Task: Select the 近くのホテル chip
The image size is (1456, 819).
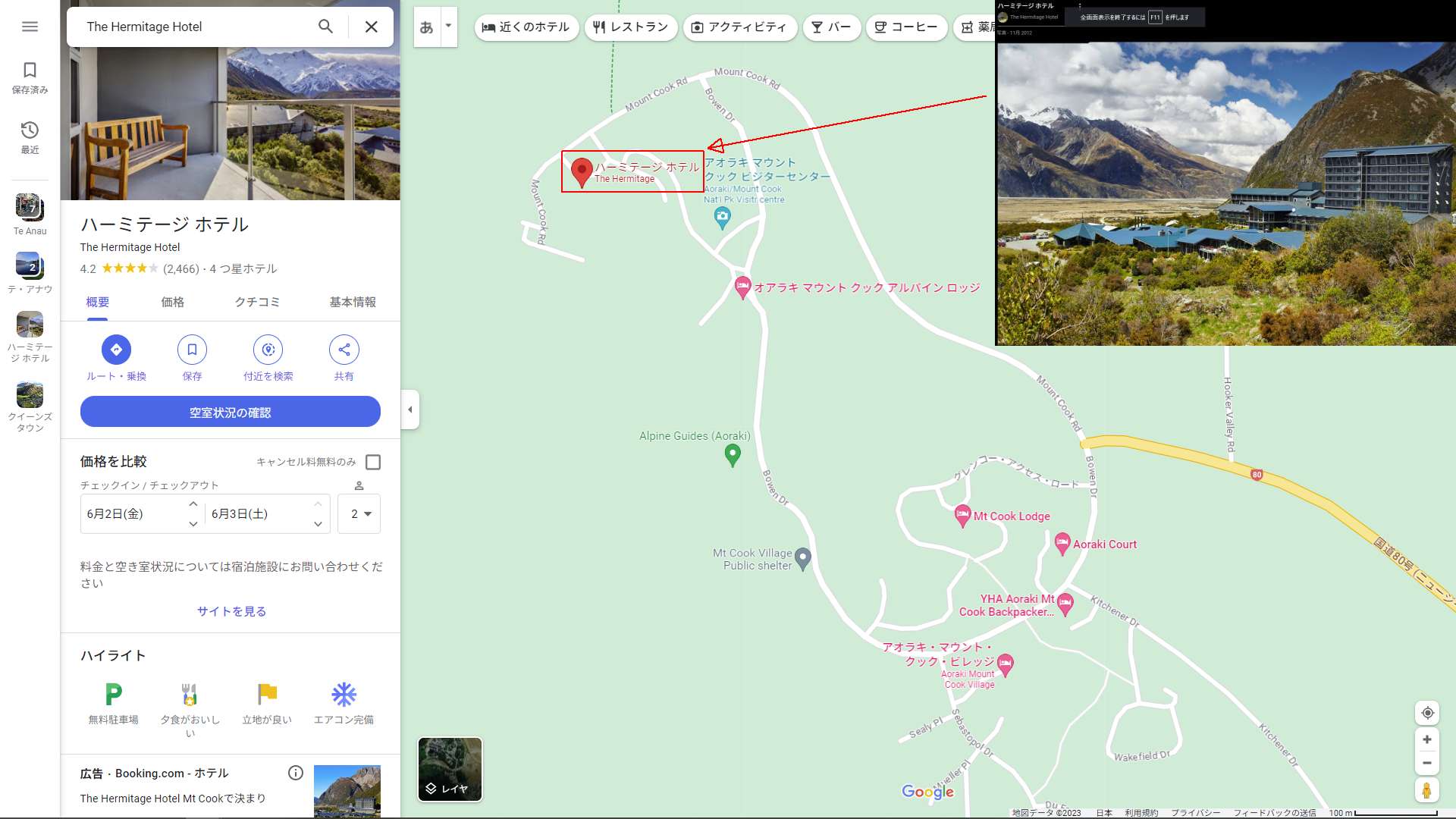Action: coord(526,27)
